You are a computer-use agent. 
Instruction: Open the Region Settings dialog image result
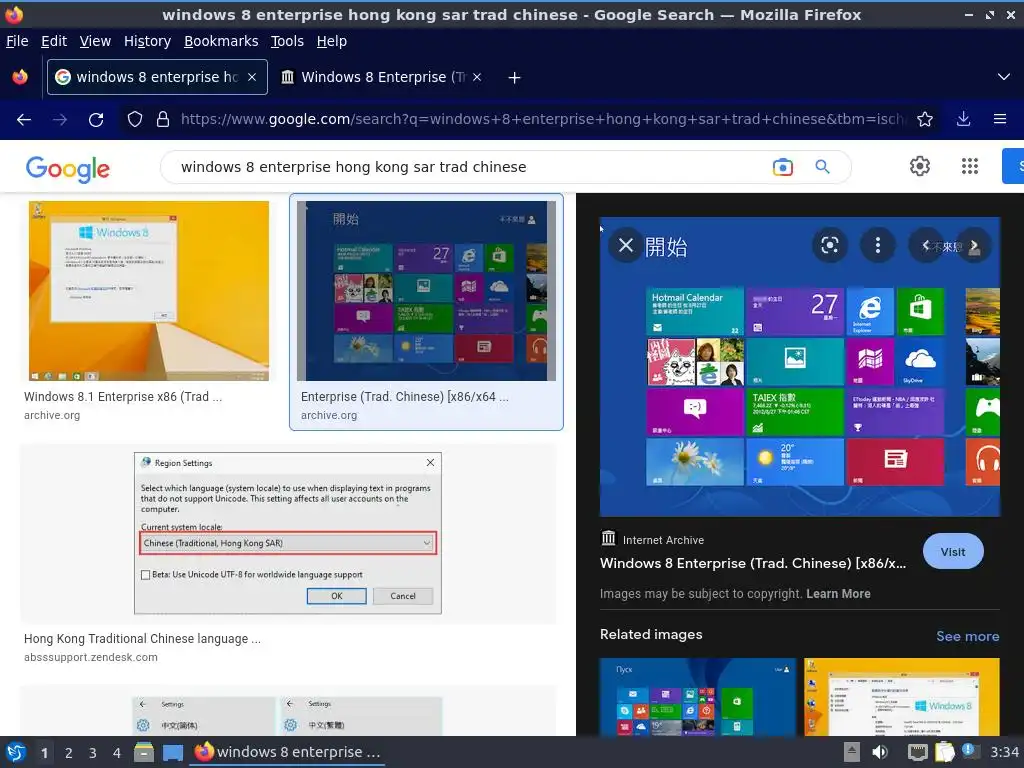[x=288, y=534]
